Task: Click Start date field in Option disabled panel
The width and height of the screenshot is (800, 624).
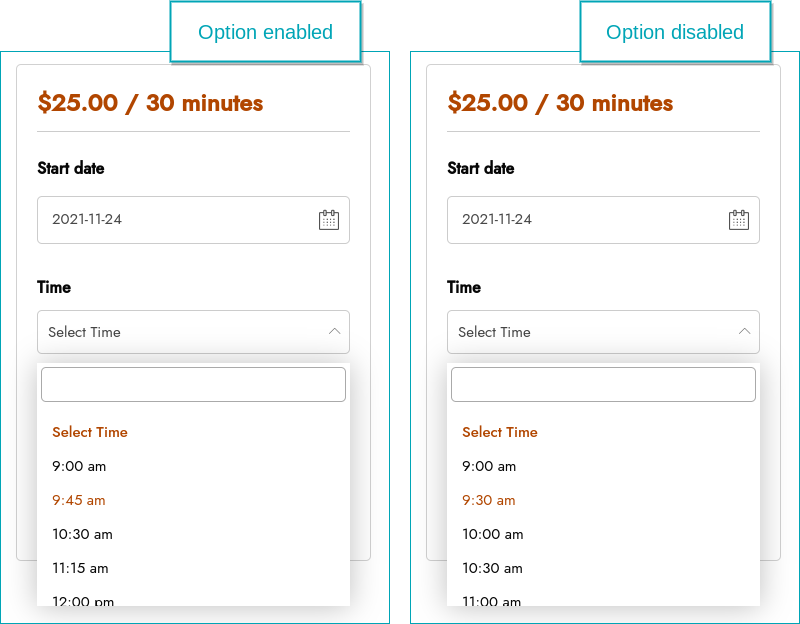Action: pos(603,220)
